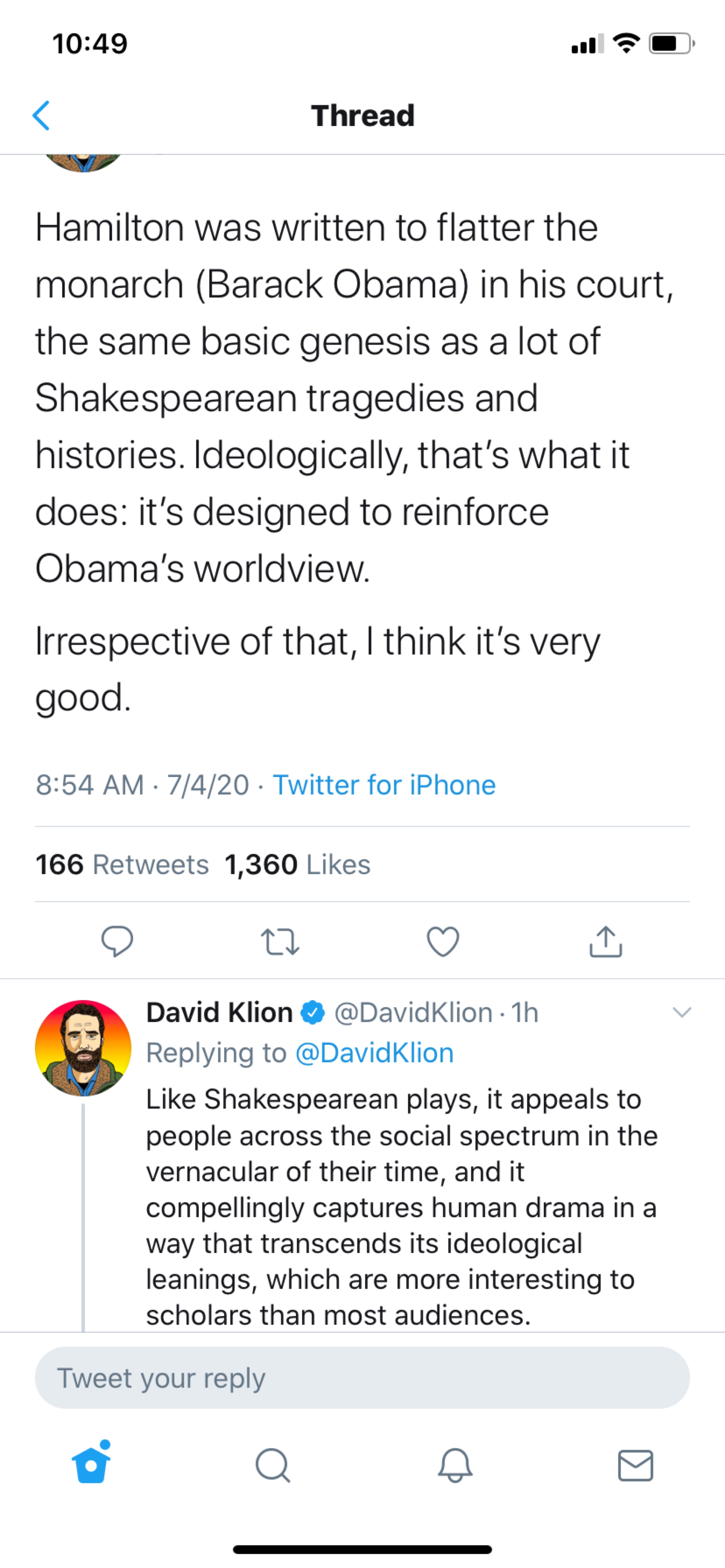Tap the share icon under the tweet
The width and height of the screenshot is (725, 1568).
tap(606, 941)
